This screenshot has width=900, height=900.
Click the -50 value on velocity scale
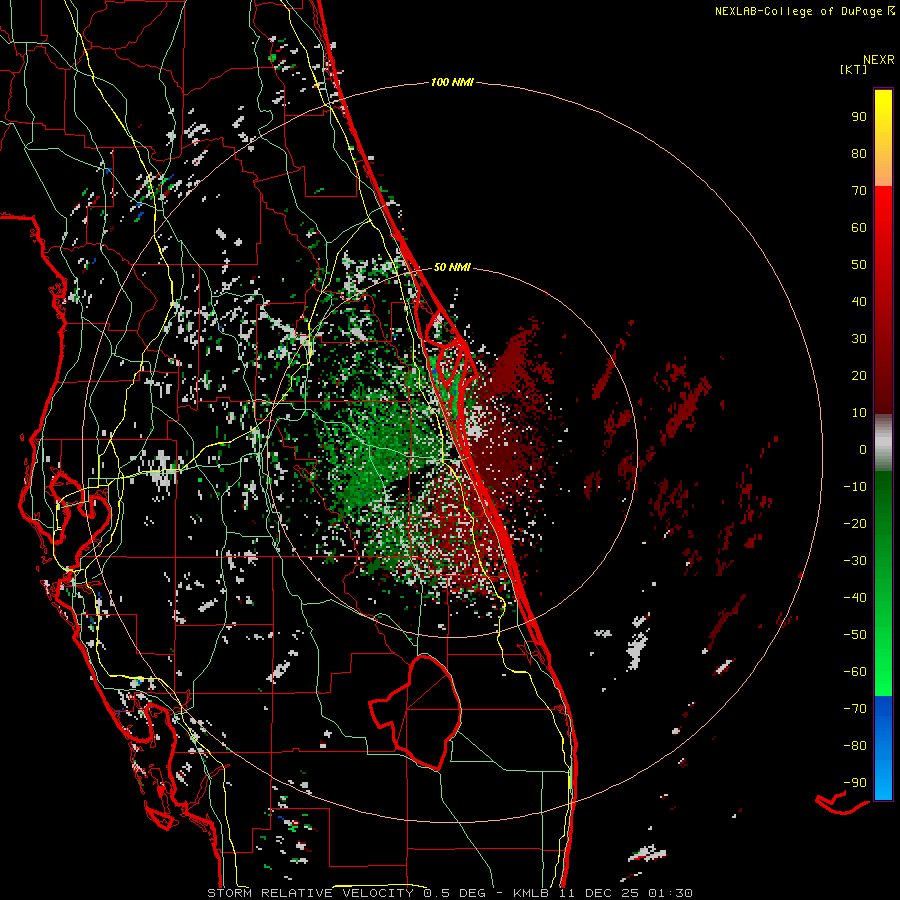click(855, 635)
